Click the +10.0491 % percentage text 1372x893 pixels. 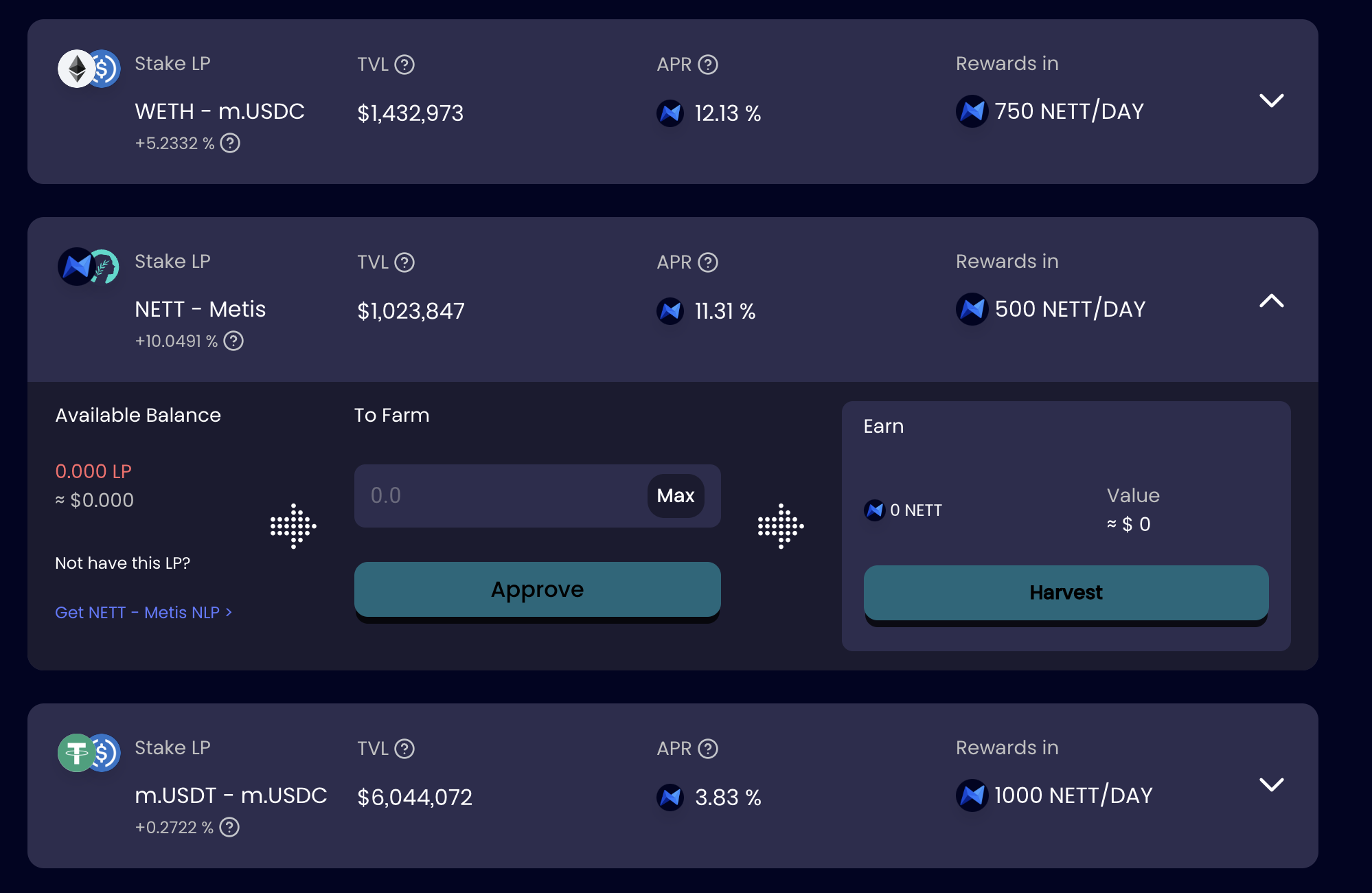click(176, 341)
